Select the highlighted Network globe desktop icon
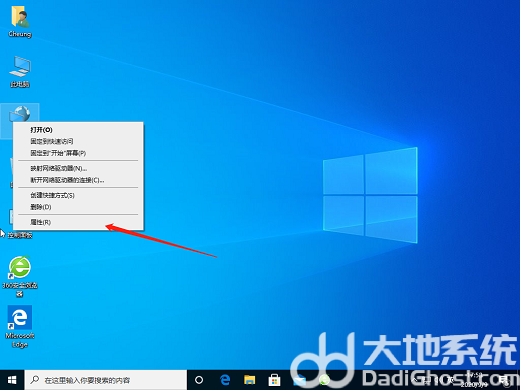The image size is (520, 390). pos(21,114)
